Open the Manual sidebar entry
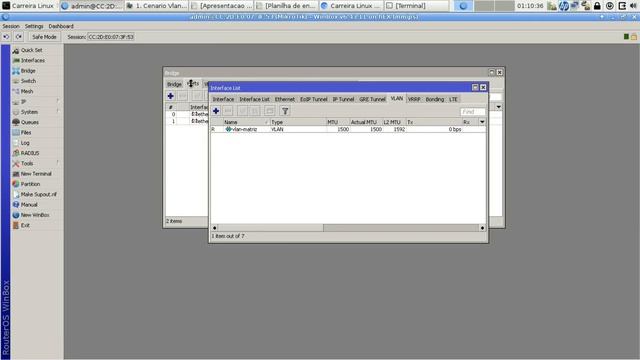The height and width of the screenshot is (360, 640). pos(29,204)
